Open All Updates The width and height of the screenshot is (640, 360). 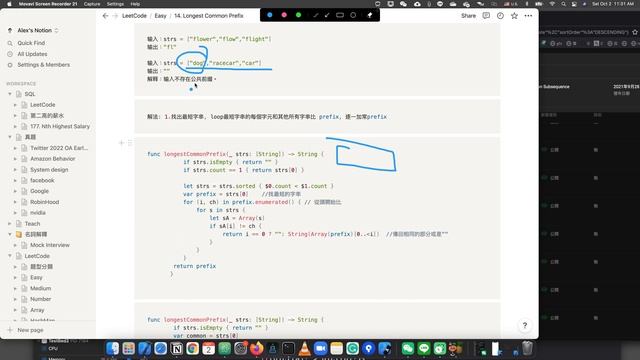tap(32, 54)
